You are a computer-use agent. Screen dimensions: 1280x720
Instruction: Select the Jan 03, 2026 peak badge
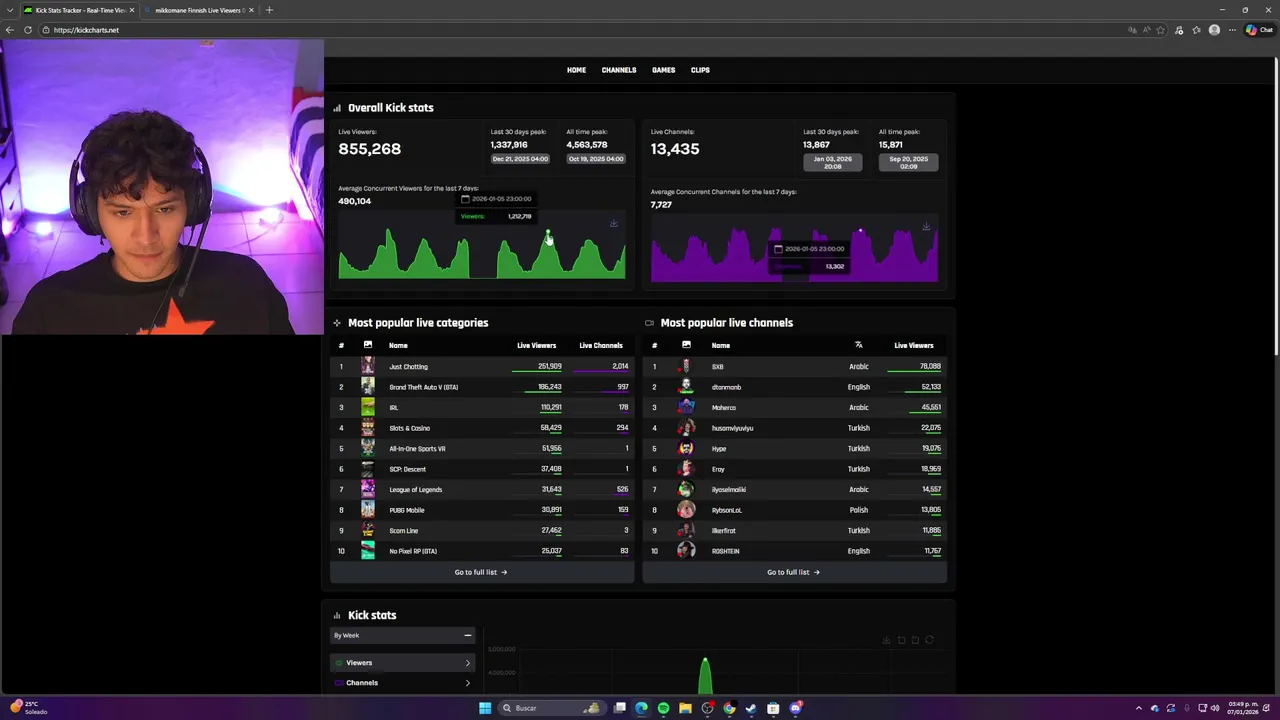832,162
